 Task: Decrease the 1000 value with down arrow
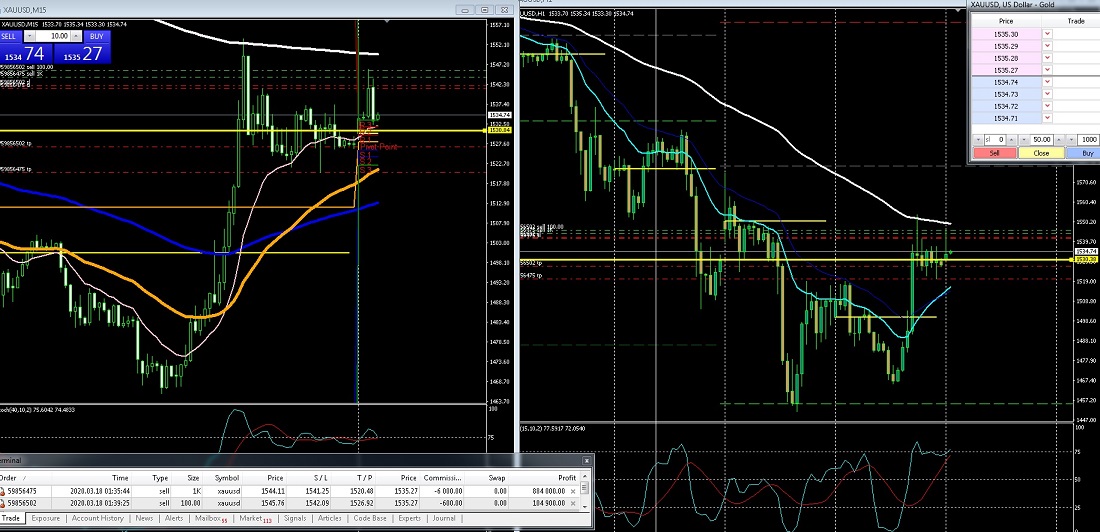point(1071,140)
